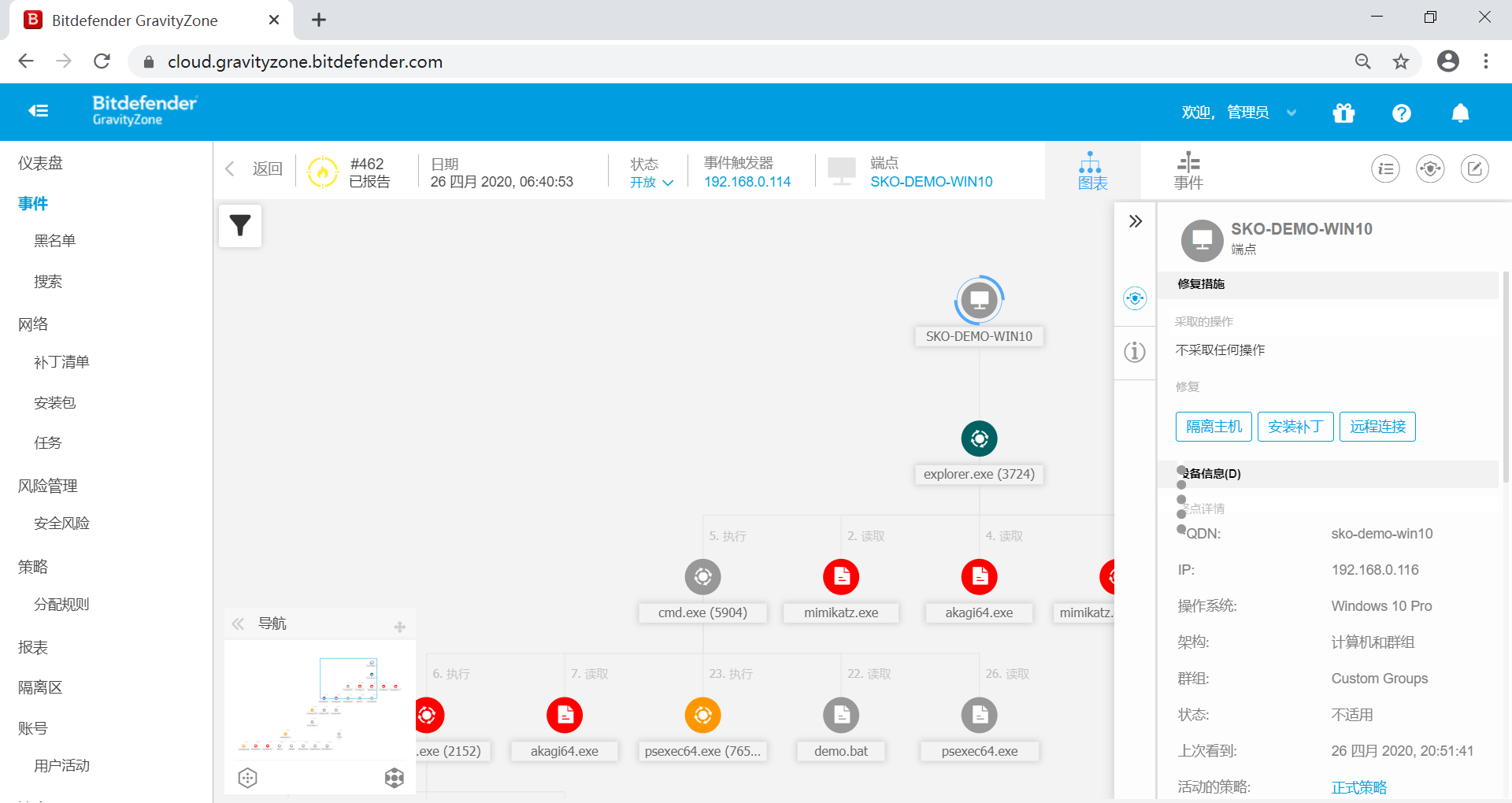Reload the browser page
1512x803 pixels.
coord(102,61)
